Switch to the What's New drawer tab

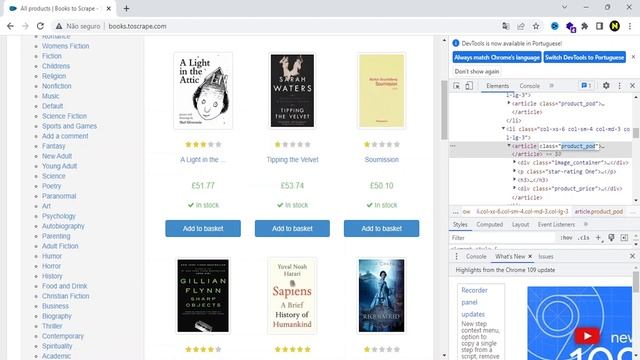click(510, 256)
